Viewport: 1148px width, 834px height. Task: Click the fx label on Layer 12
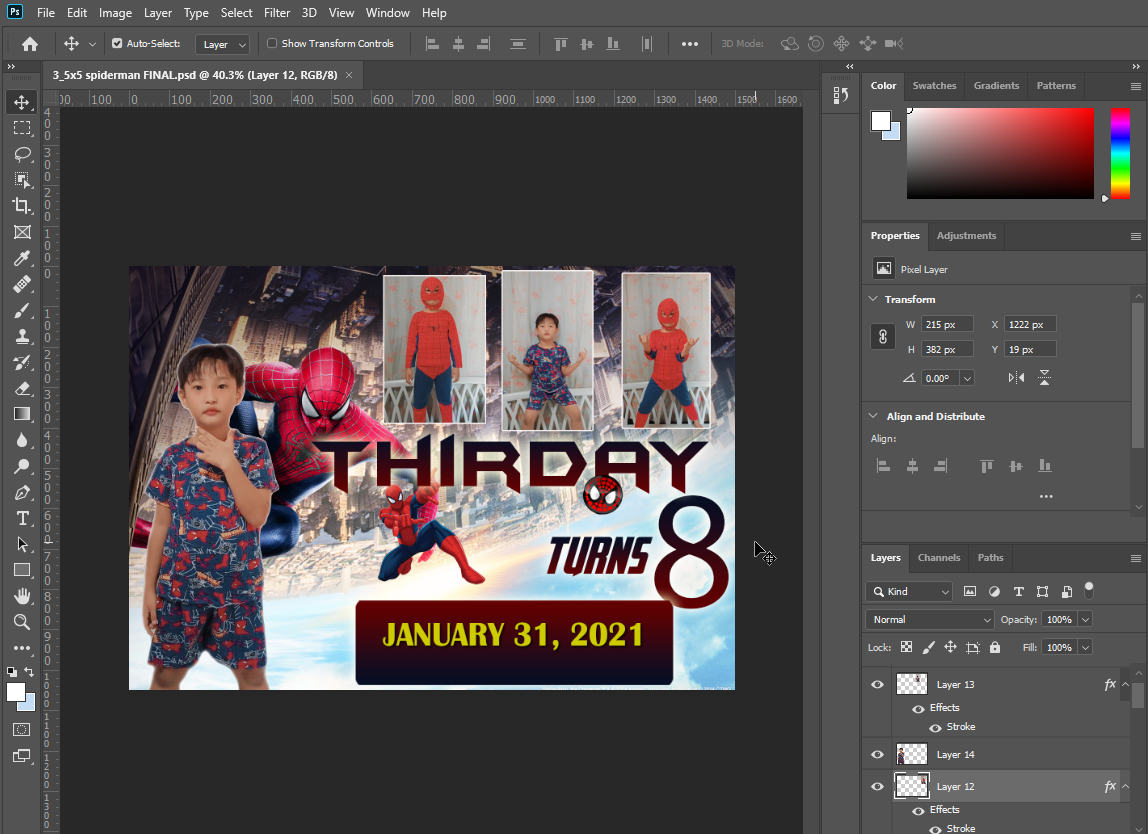point(1109,786)
